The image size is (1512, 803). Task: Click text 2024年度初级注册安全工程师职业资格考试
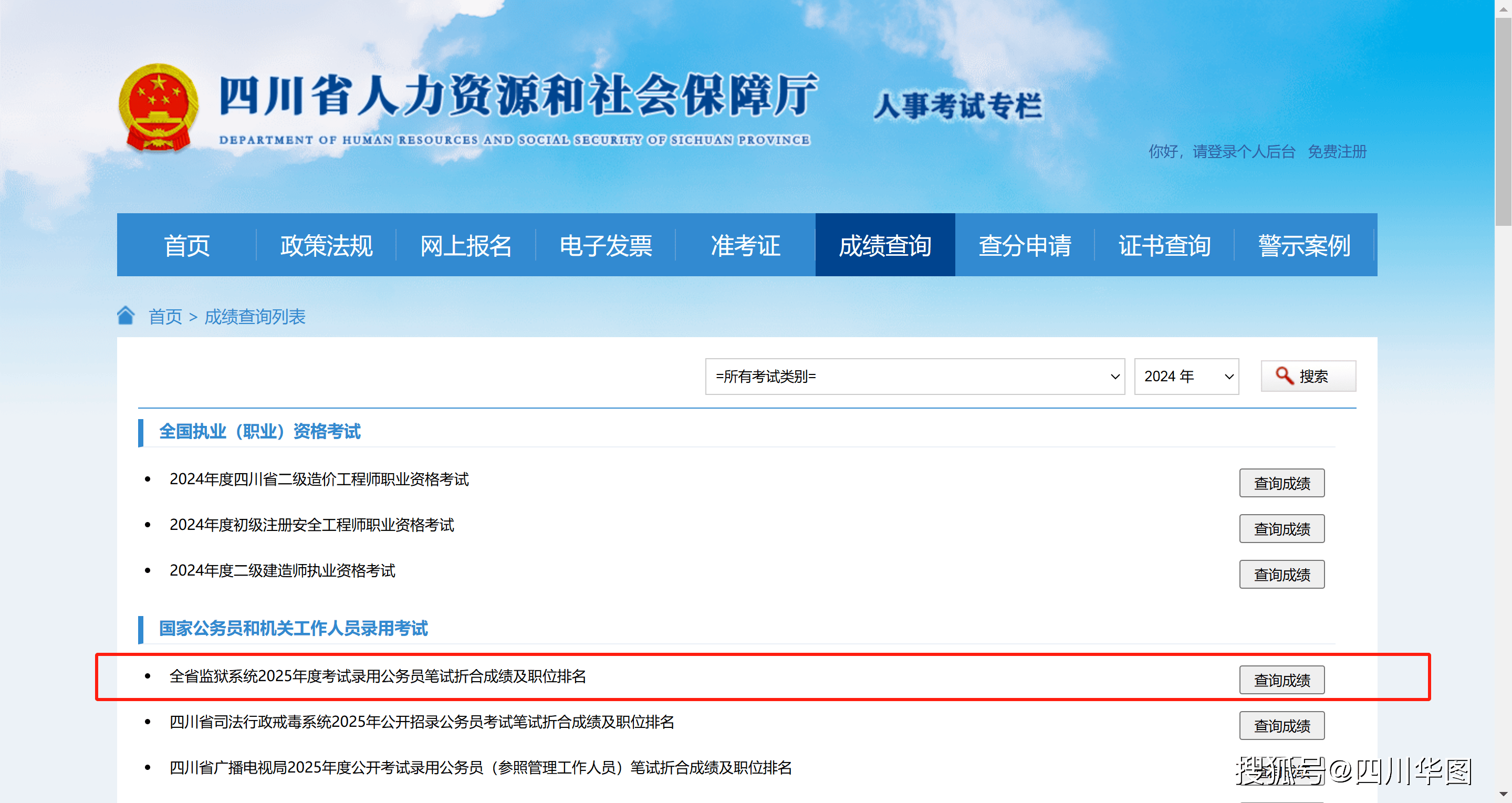click(x=311, y=525)
